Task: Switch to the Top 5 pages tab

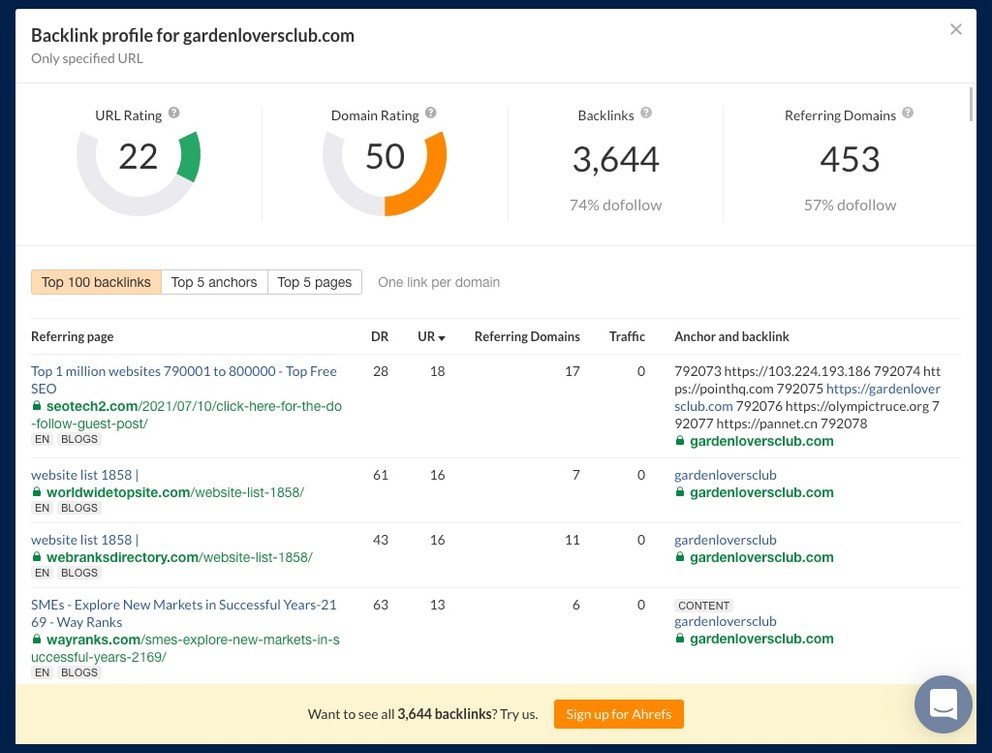Action: pyautogui.click(x=314, y=282)
